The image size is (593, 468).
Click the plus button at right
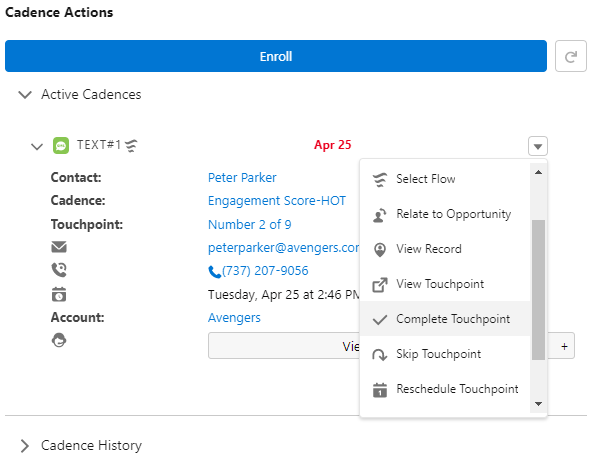(564, 346)
